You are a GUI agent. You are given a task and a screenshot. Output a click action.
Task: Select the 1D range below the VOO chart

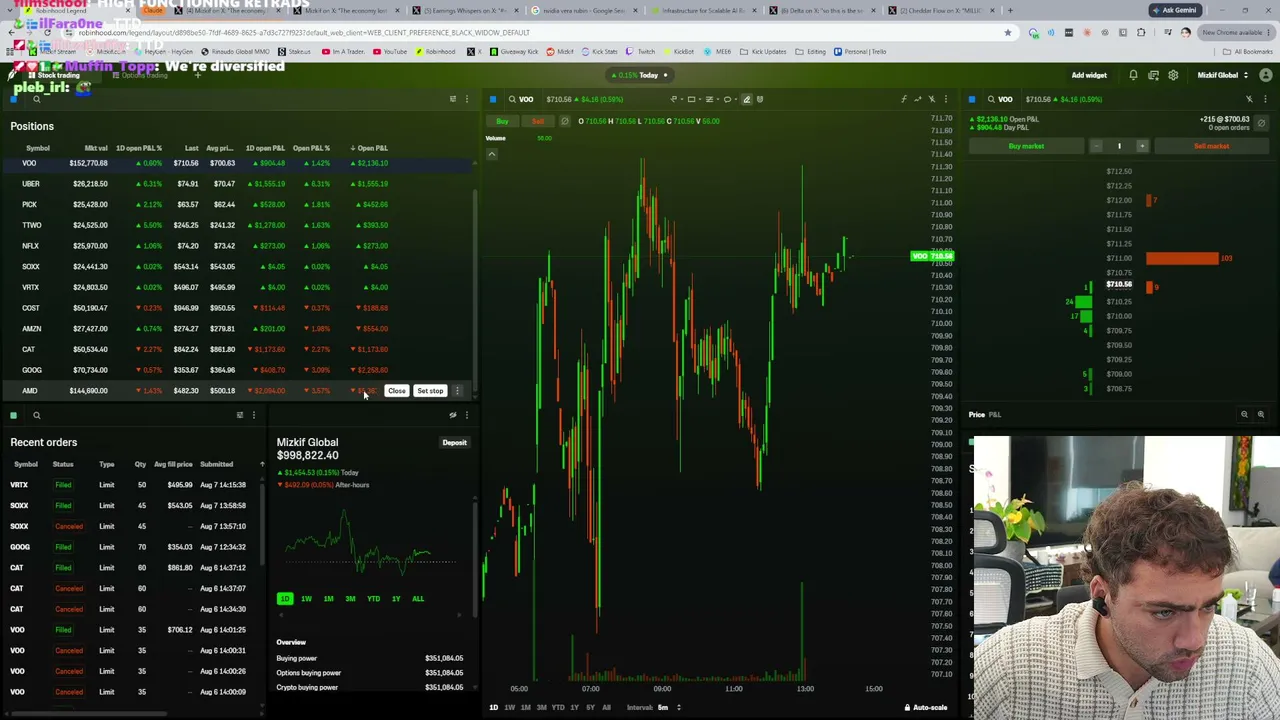point(493,707)
